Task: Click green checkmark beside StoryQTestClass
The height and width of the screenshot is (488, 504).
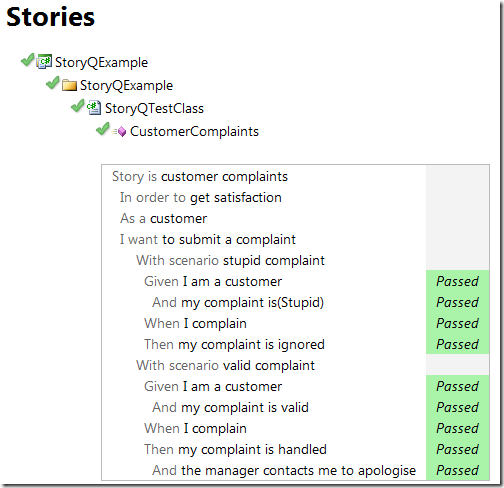Action: point(77,106)
